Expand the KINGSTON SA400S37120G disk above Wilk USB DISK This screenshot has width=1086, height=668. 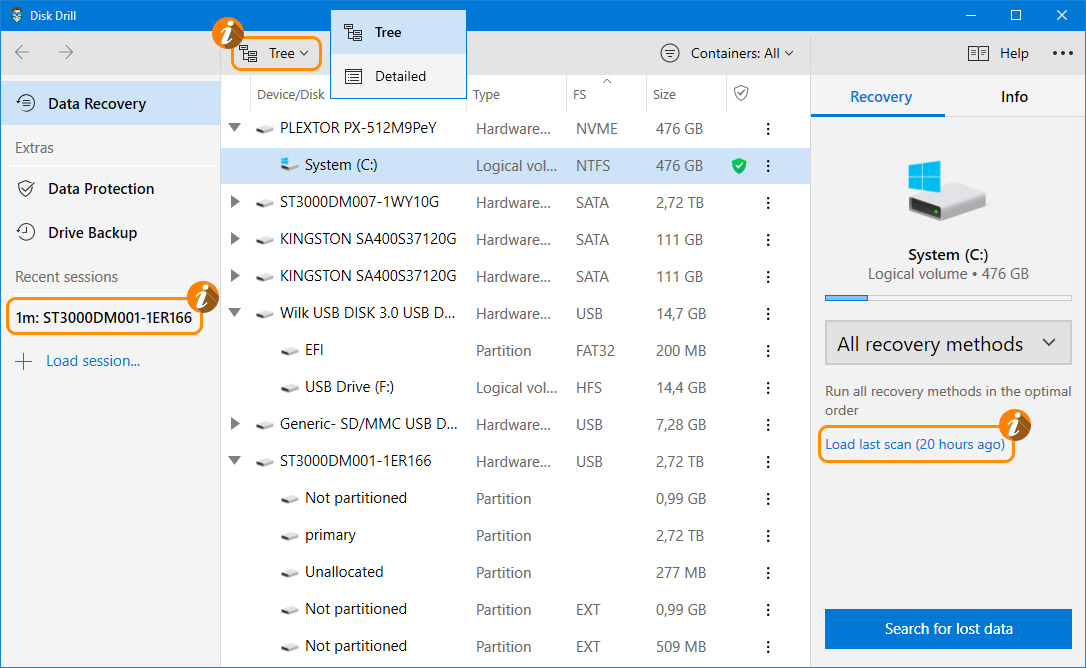point(235,276)
